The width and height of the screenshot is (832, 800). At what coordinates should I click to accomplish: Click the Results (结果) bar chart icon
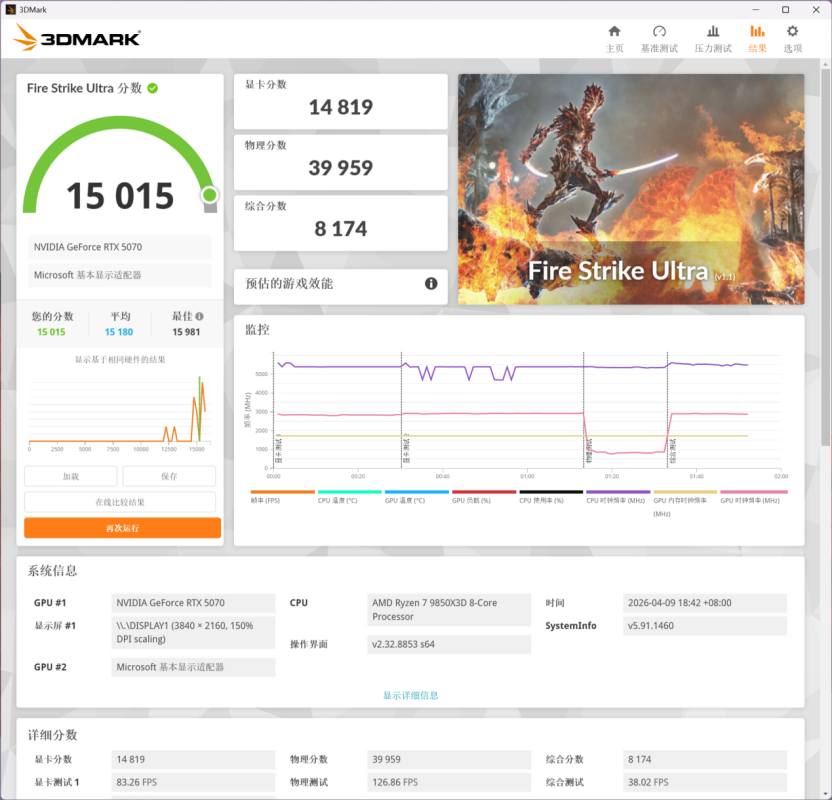[x=757, y=32]
